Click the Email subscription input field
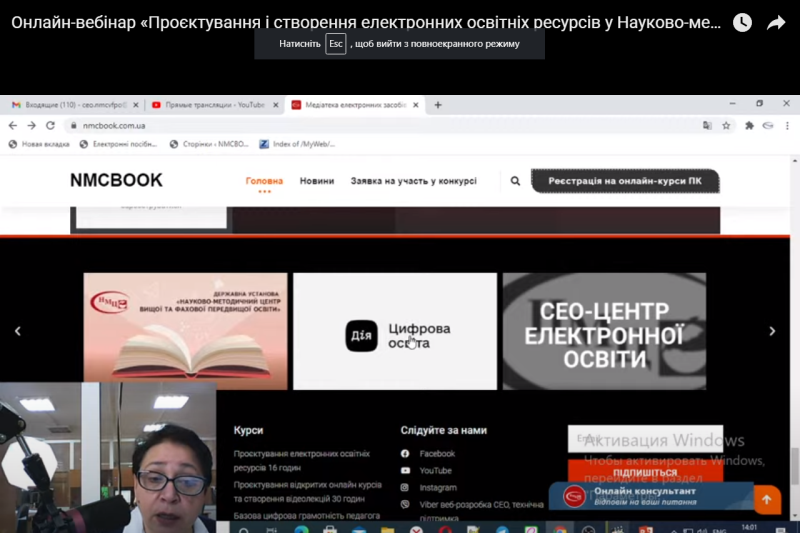Image resolution: width=800 pixels, height=533 pixels. (x=645, y=439)
